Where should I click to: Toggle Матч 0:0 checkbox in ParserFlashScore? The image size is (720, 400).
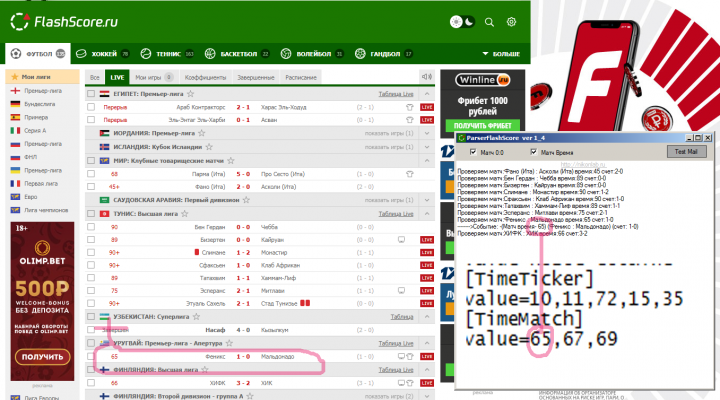coord(473,152)
